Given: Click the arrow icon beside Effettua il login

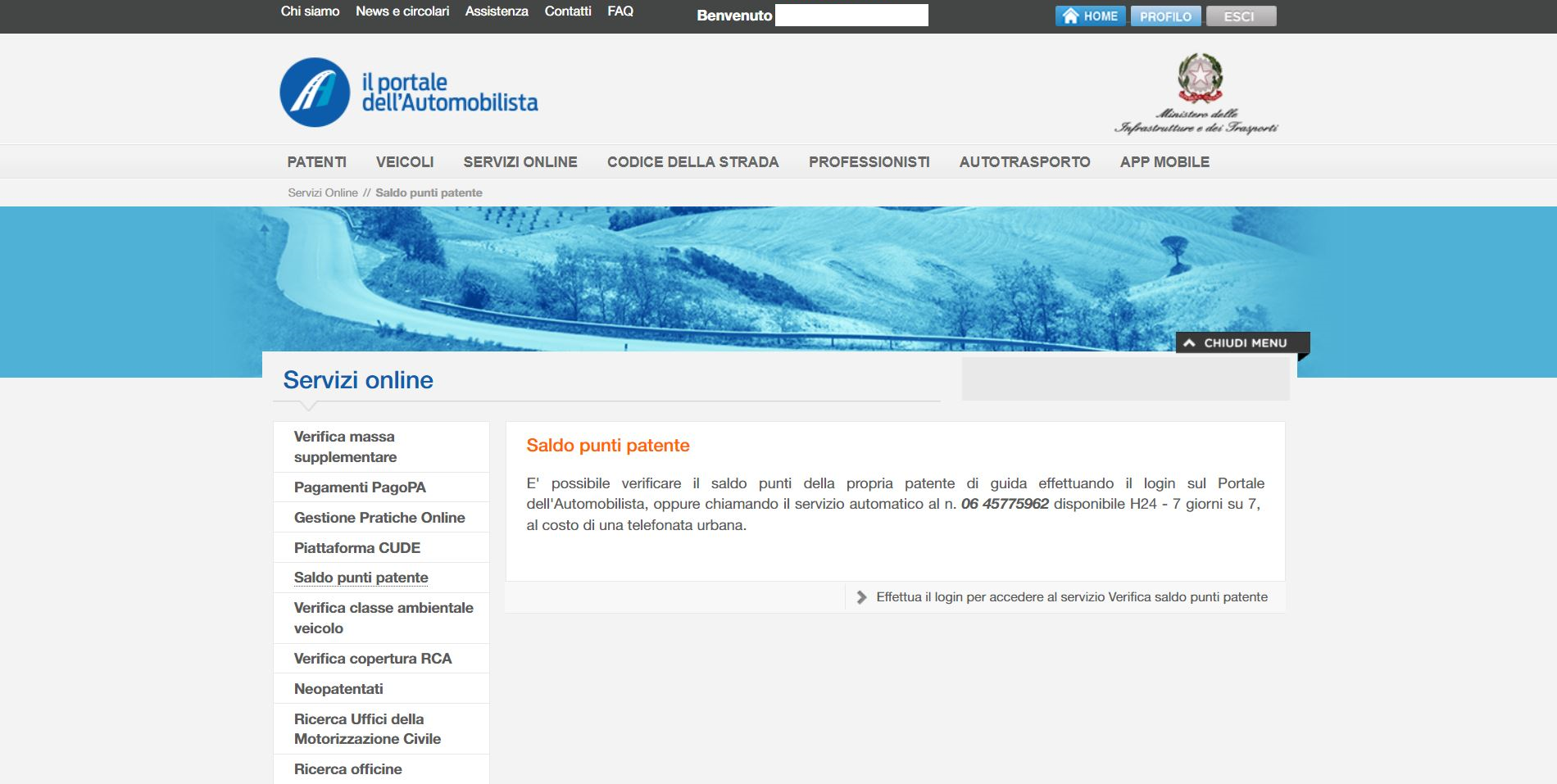Looking at the screenshot, I should pyautogui.click(x=861, y=597).
